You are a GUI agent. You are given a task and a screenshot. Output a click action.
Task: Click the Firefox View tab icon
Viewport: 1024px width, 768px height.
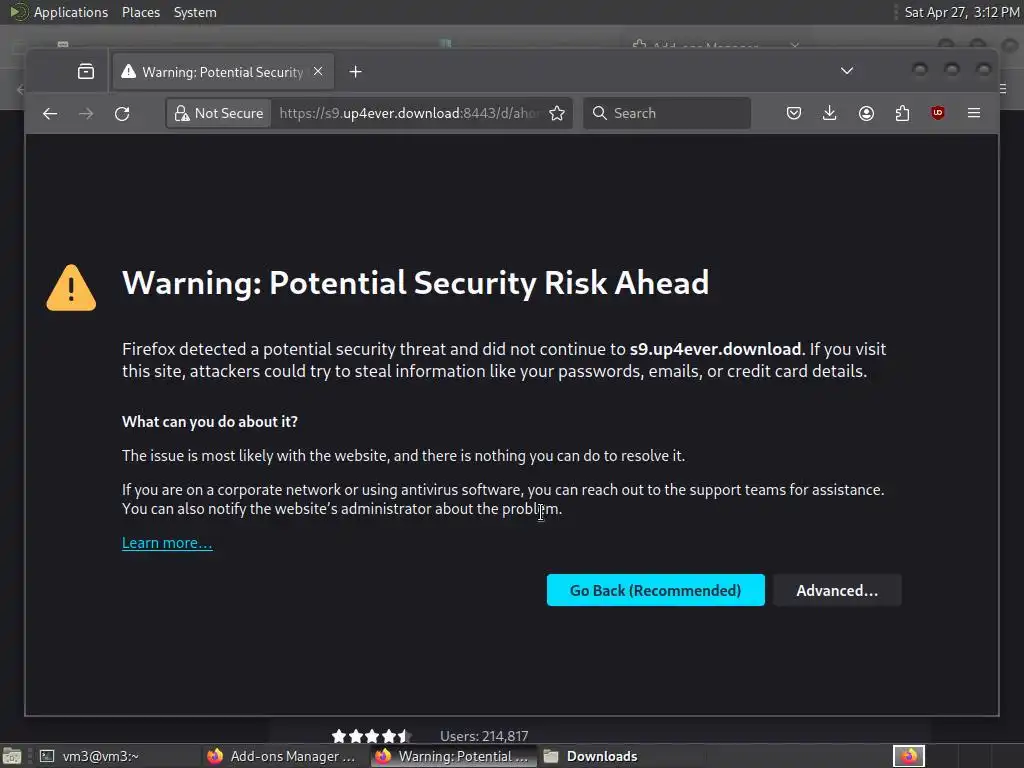click(86, 71)
